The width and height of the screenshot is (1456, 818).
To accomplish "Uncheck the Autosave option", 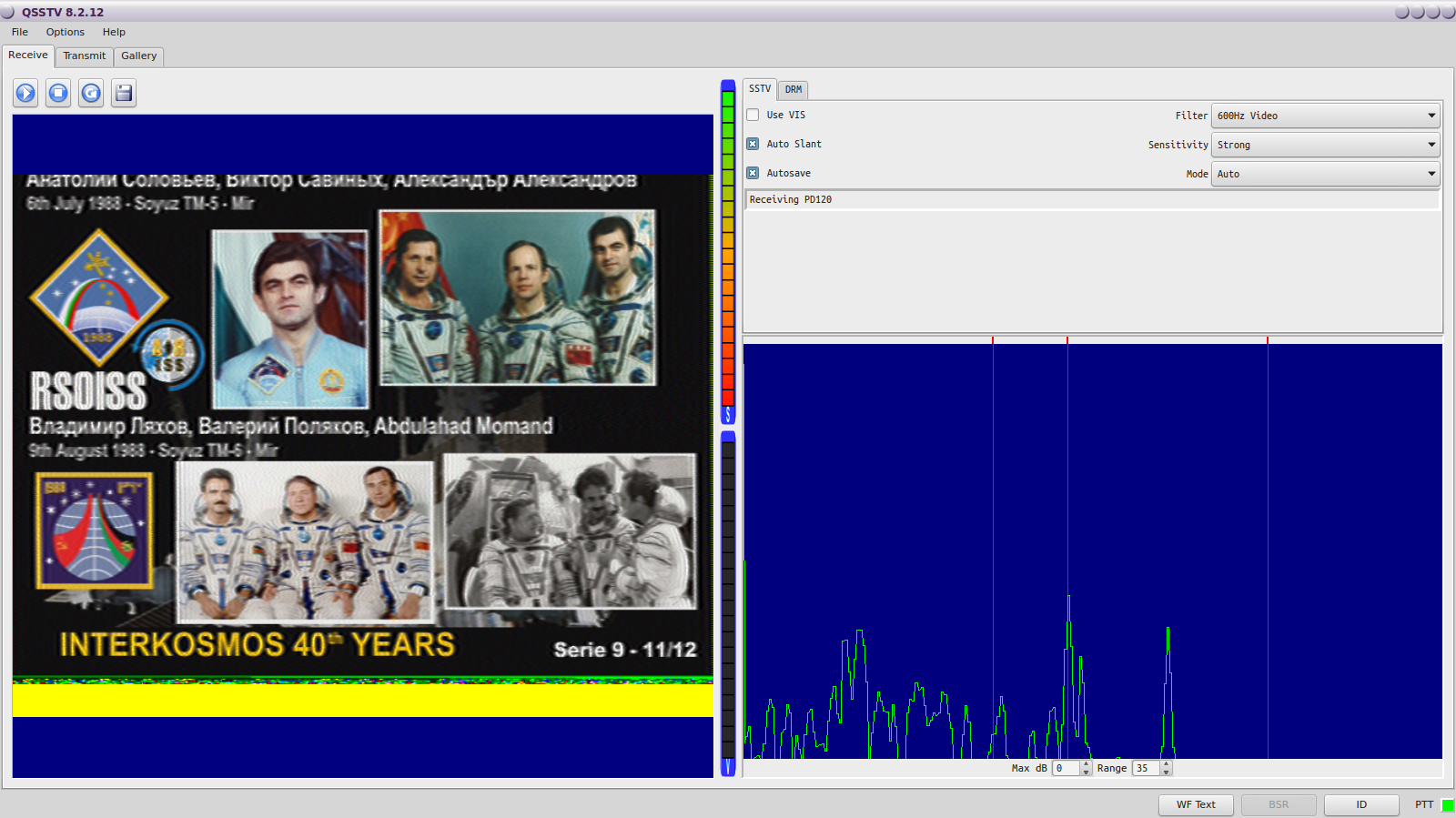I will coord(753,174).
